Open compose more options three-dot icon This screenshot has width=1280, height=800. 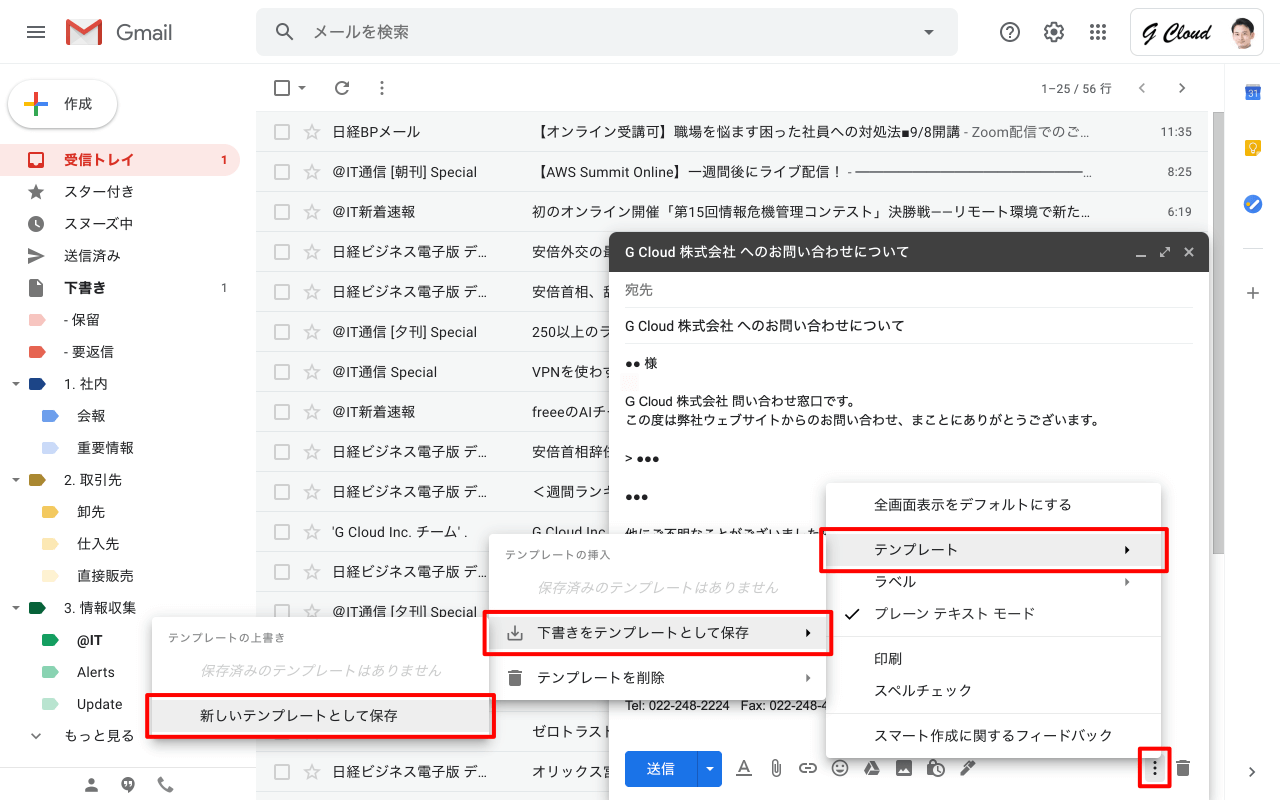(1155, 768)
